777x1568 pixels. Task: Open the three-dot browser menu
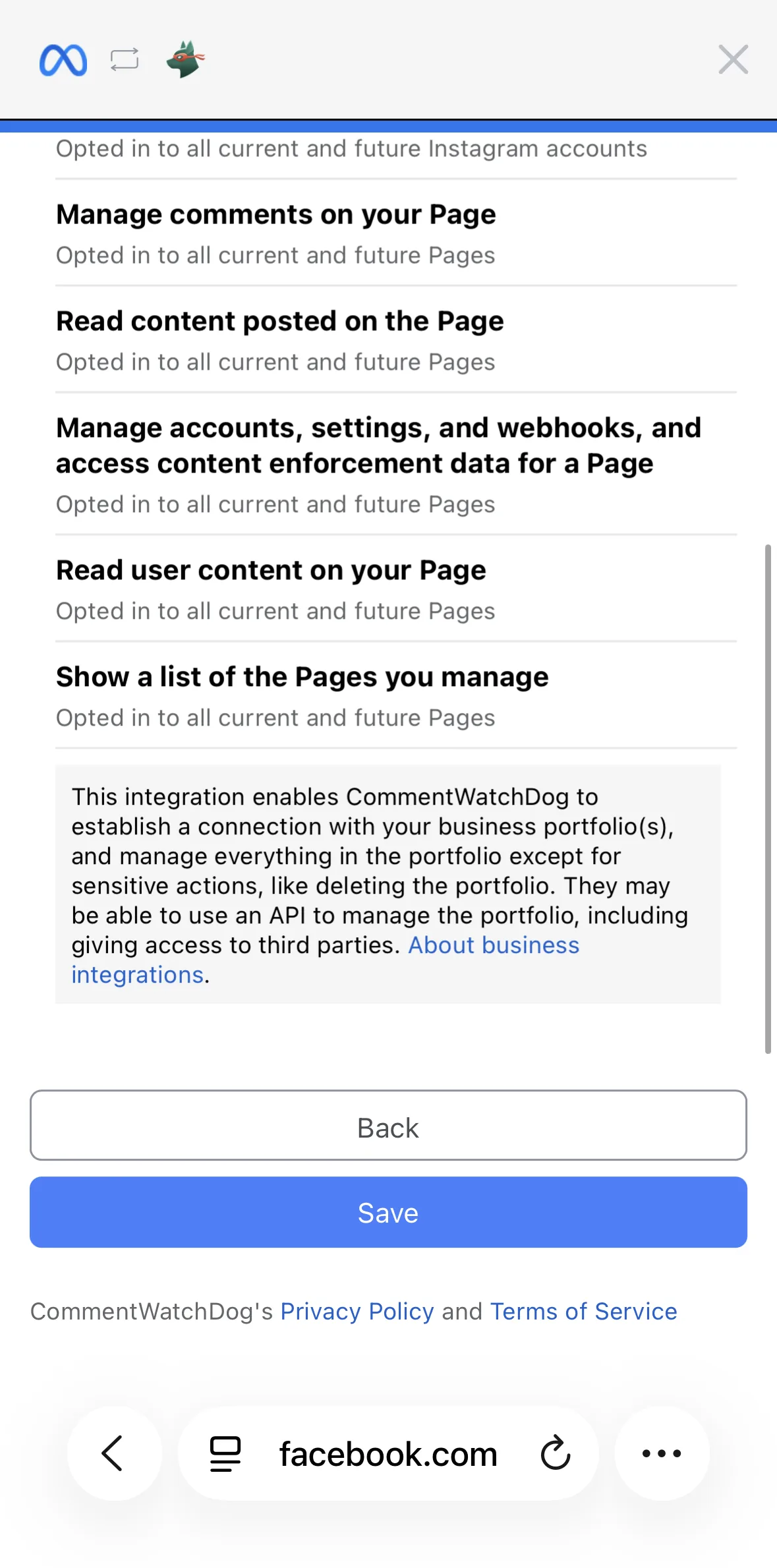pos(662,1453)
